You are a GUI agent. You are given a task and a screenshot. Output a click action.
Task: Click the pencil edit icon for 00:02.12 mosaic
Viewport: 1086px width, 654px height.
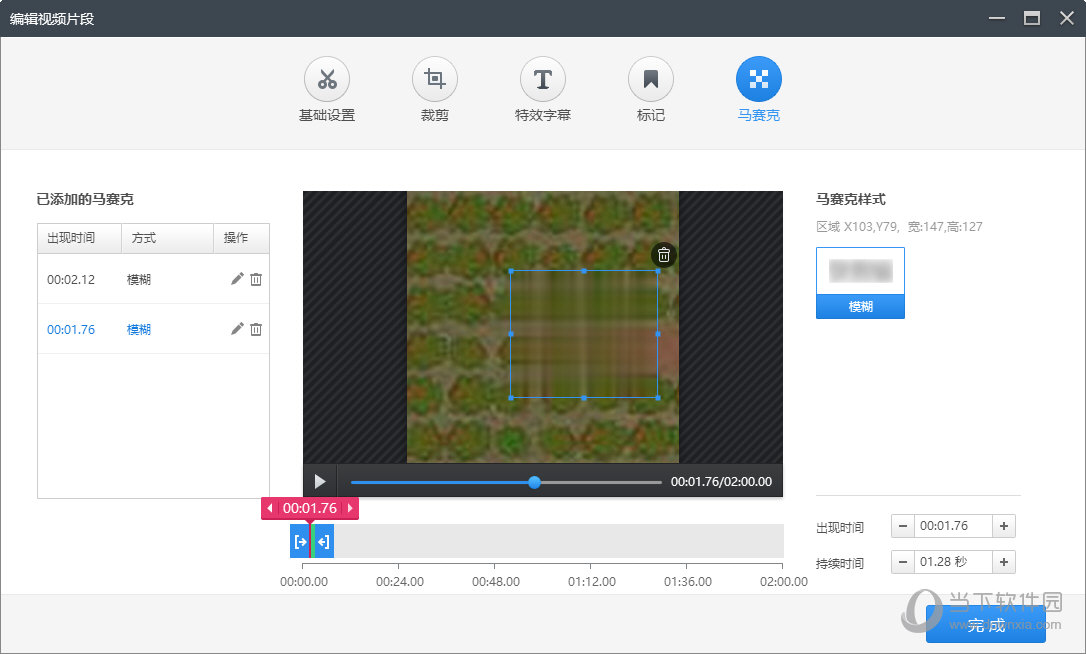tap(237, 279)
